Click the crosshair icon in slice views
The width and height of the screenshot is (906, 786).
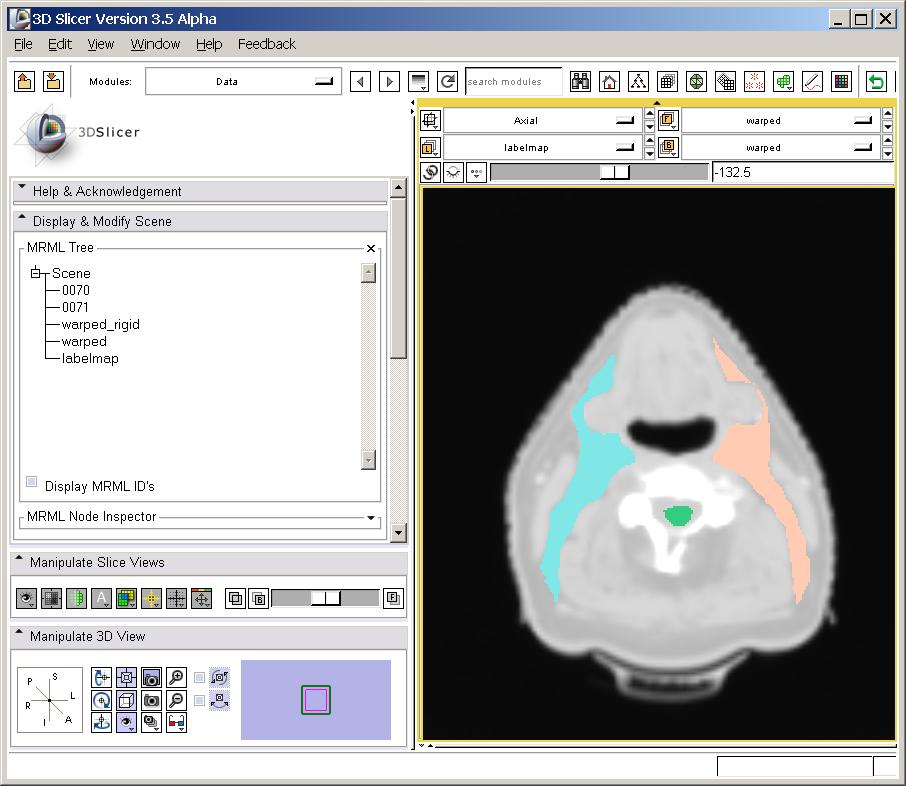[x=176, y=599]
